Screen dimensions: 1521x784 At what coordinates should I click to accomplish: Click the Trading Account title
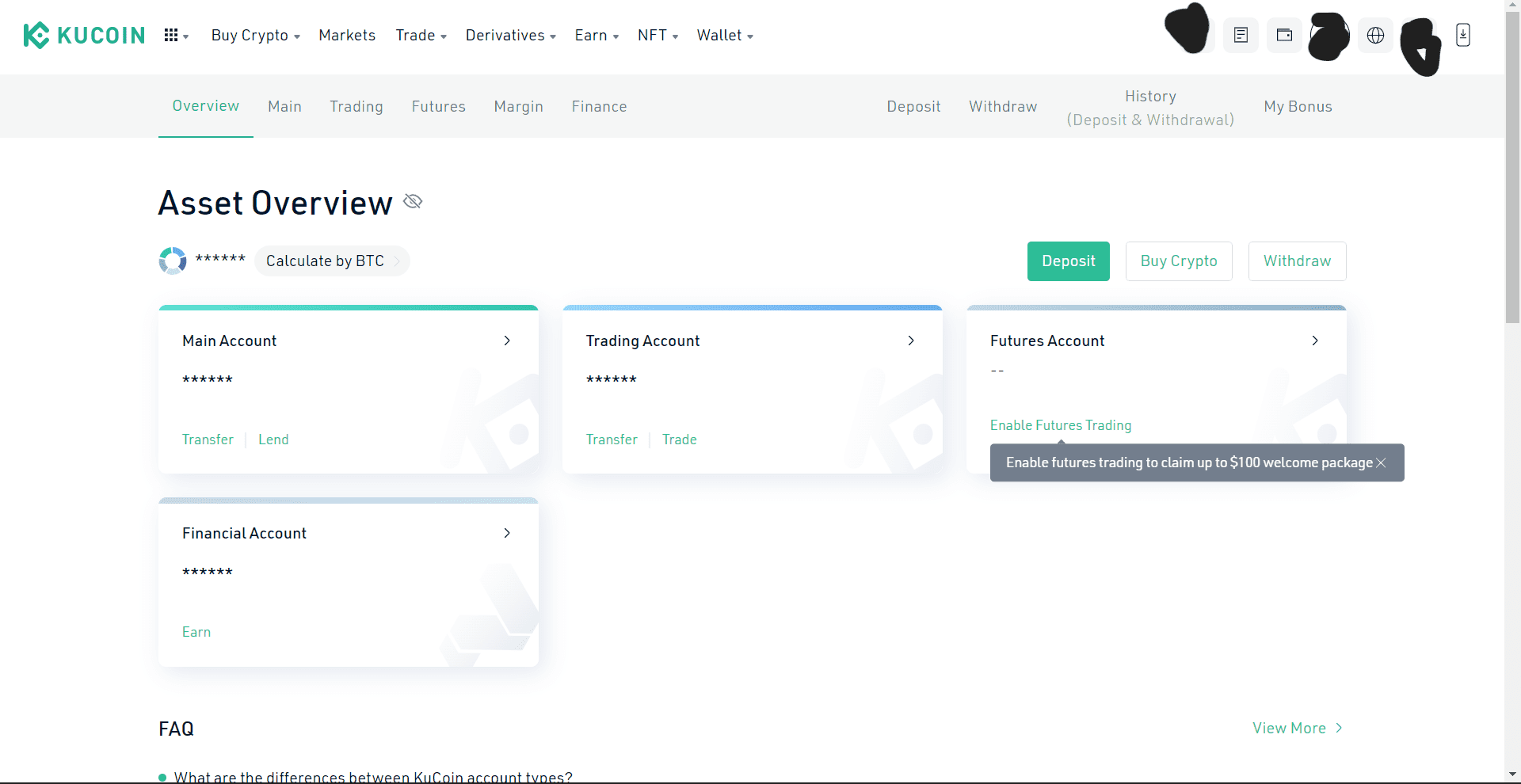click(x=642, y=341)
